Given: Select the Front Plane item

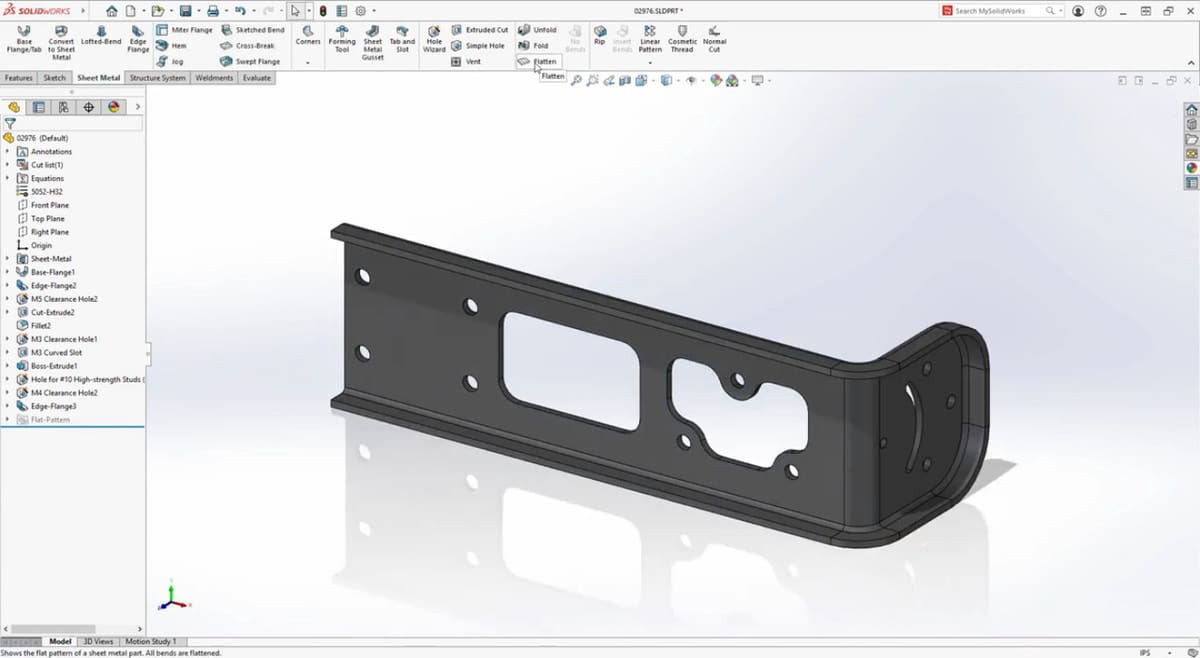Looking at the screenshot, I should pos(43,205).
